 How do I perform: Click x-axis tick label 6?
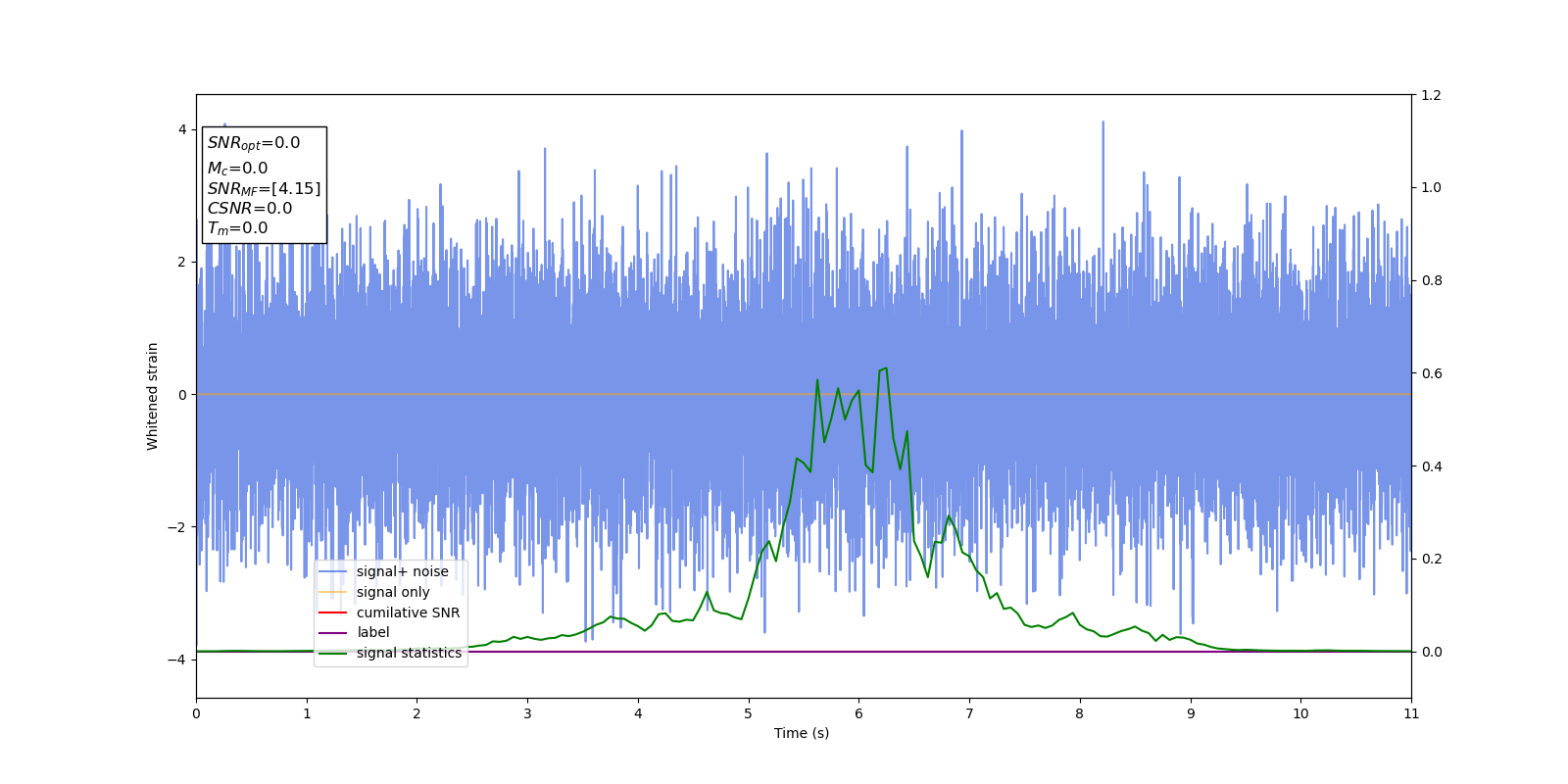click(x=859, y=713)
